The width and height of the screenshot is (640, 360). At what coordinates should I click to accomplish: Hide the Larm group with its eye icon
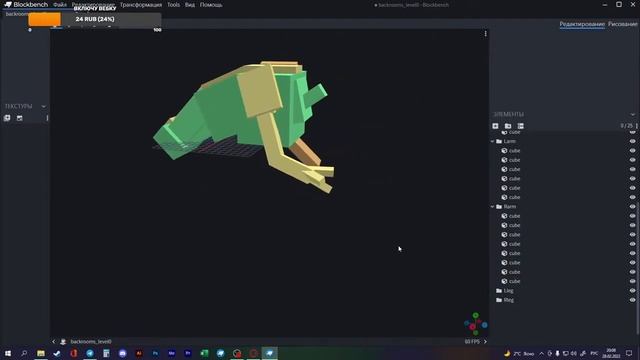point(633,141)
